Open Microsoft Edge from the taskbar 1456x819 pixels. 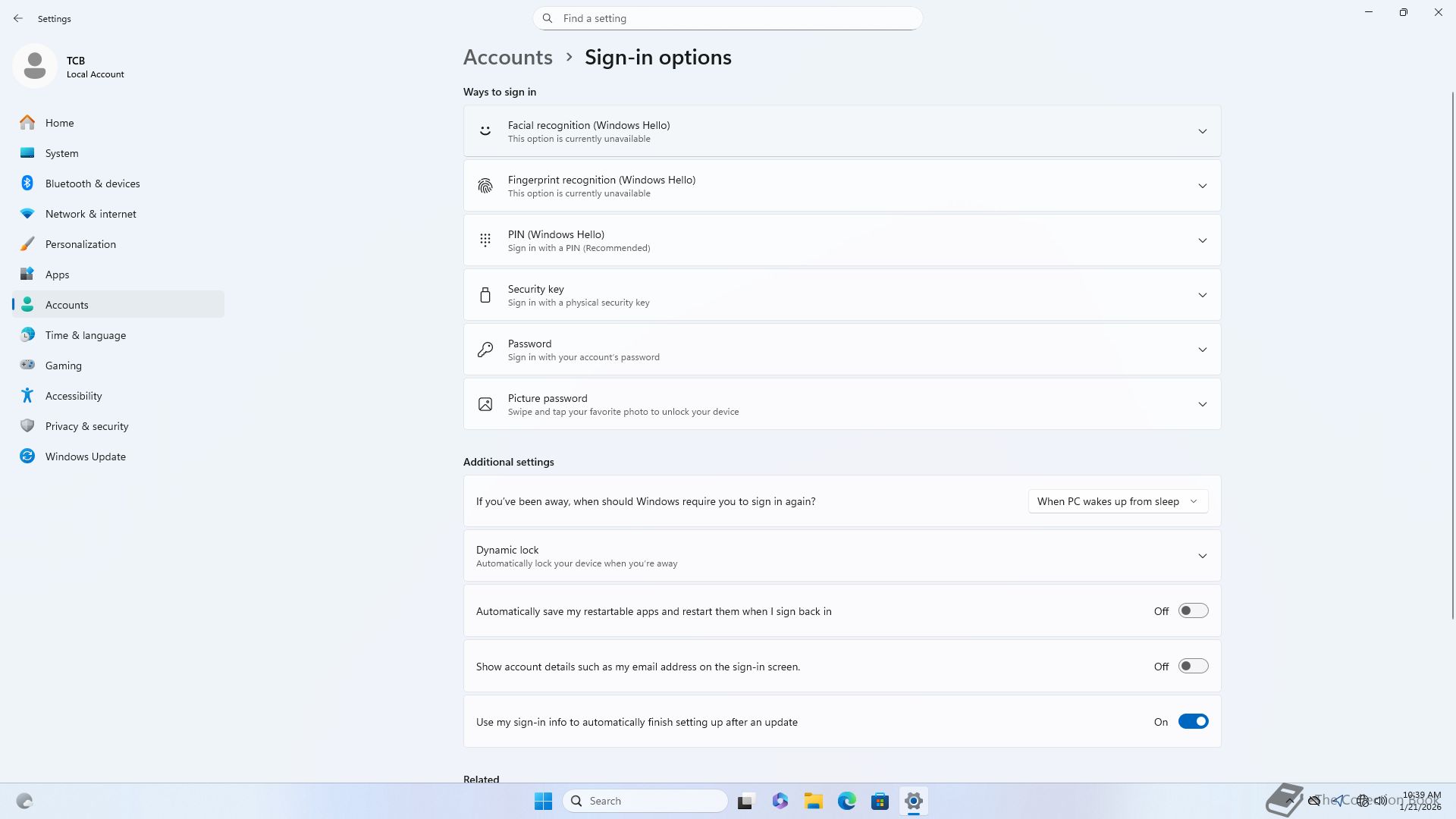point(846,801)
